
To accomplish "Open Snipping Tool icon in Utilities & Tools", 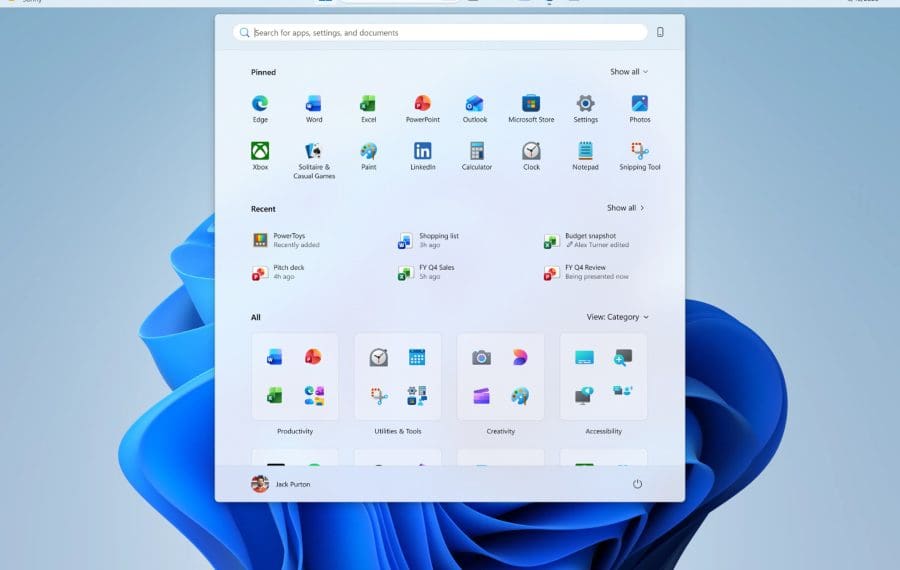I will 378,395.
